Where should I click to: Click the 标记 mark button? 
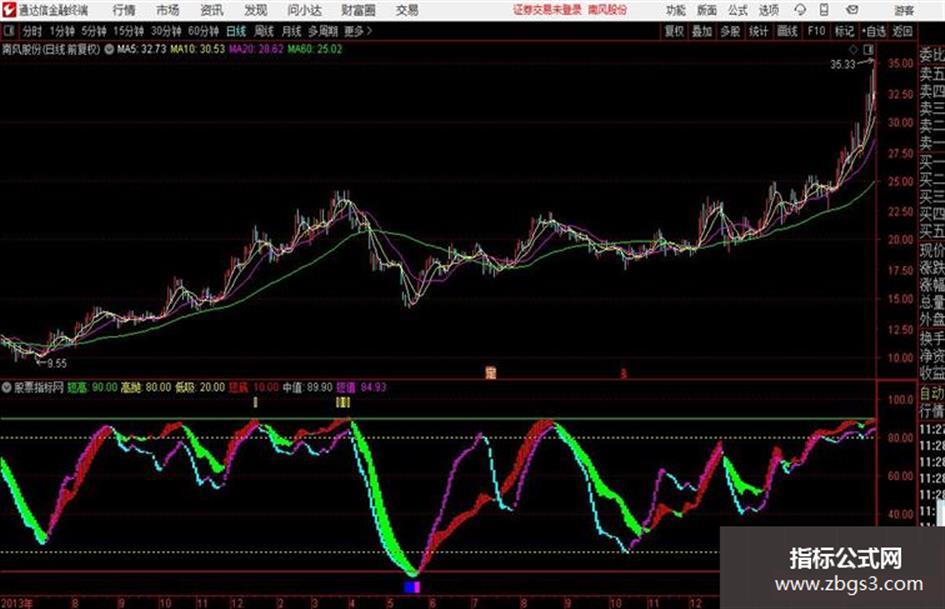(844, 31)
